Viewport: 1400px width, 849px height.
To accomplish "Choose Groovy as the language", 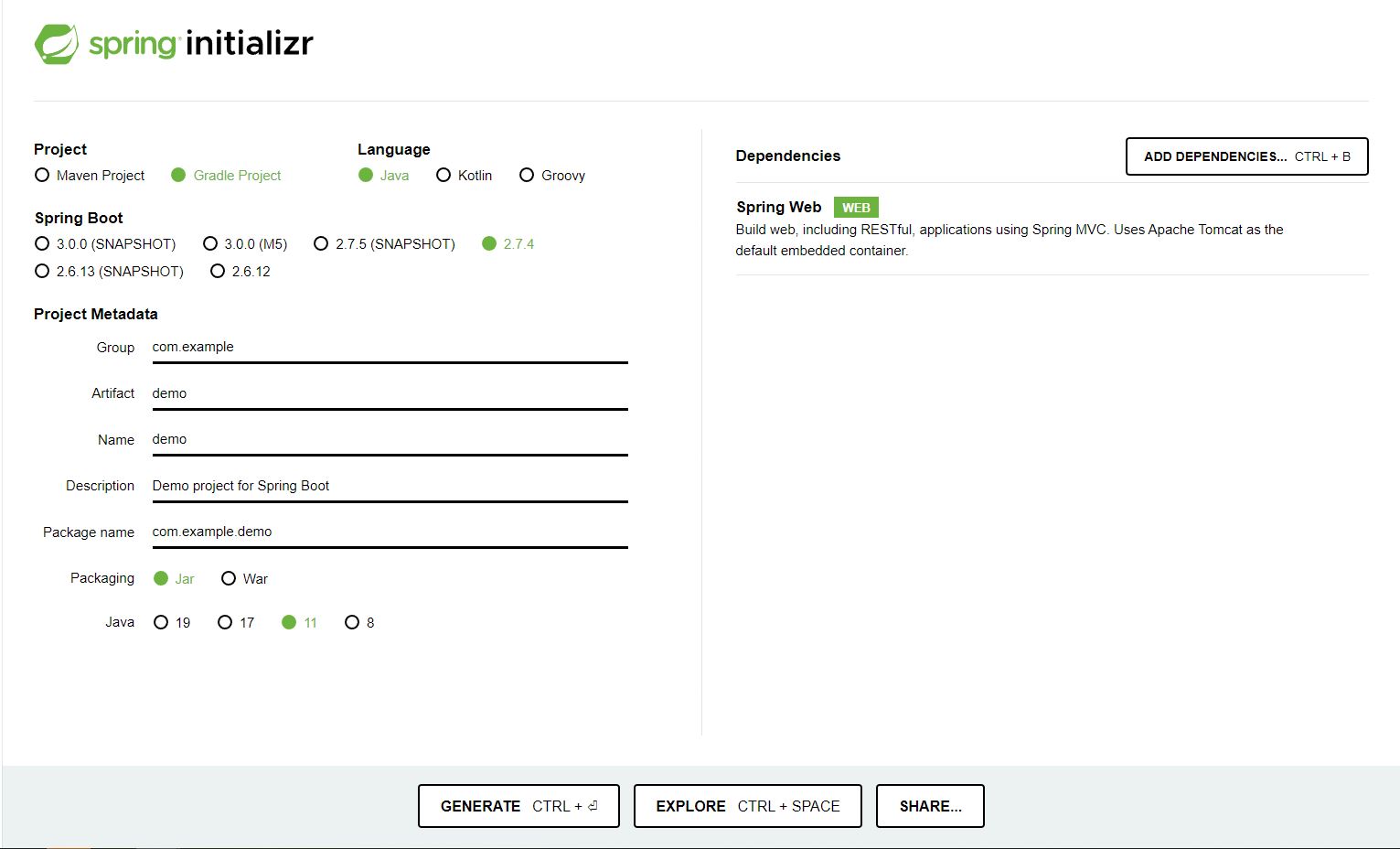I will coord(552,175).
